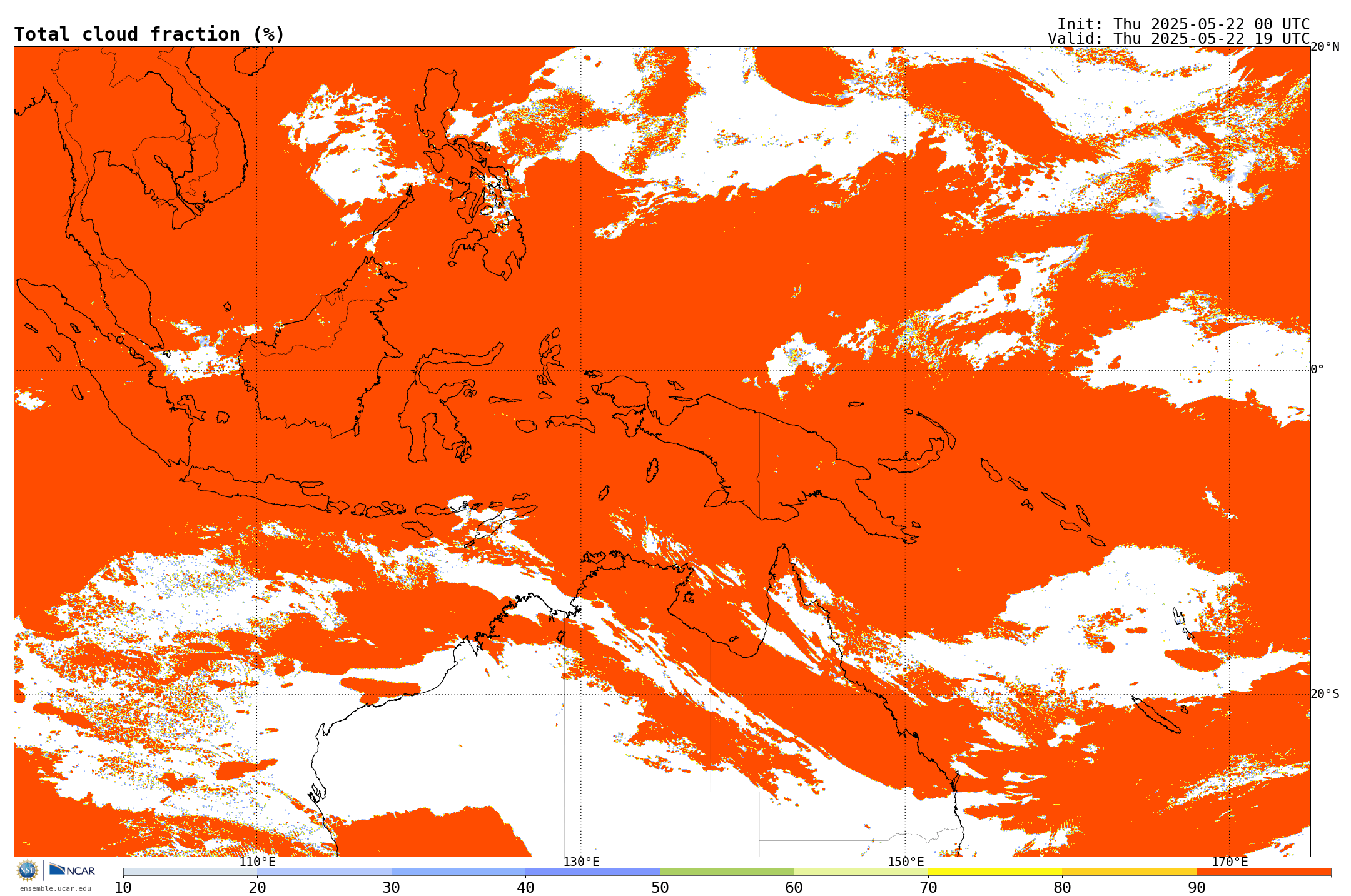Pick the 70–80 bright yellow colorbar segment
The height and width of the screenshot is (896, 1351).
click(995, 872)
